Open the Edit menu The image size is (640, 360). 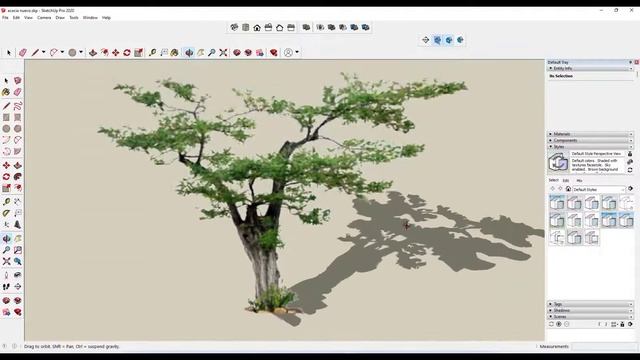click(x=16, y=18)
